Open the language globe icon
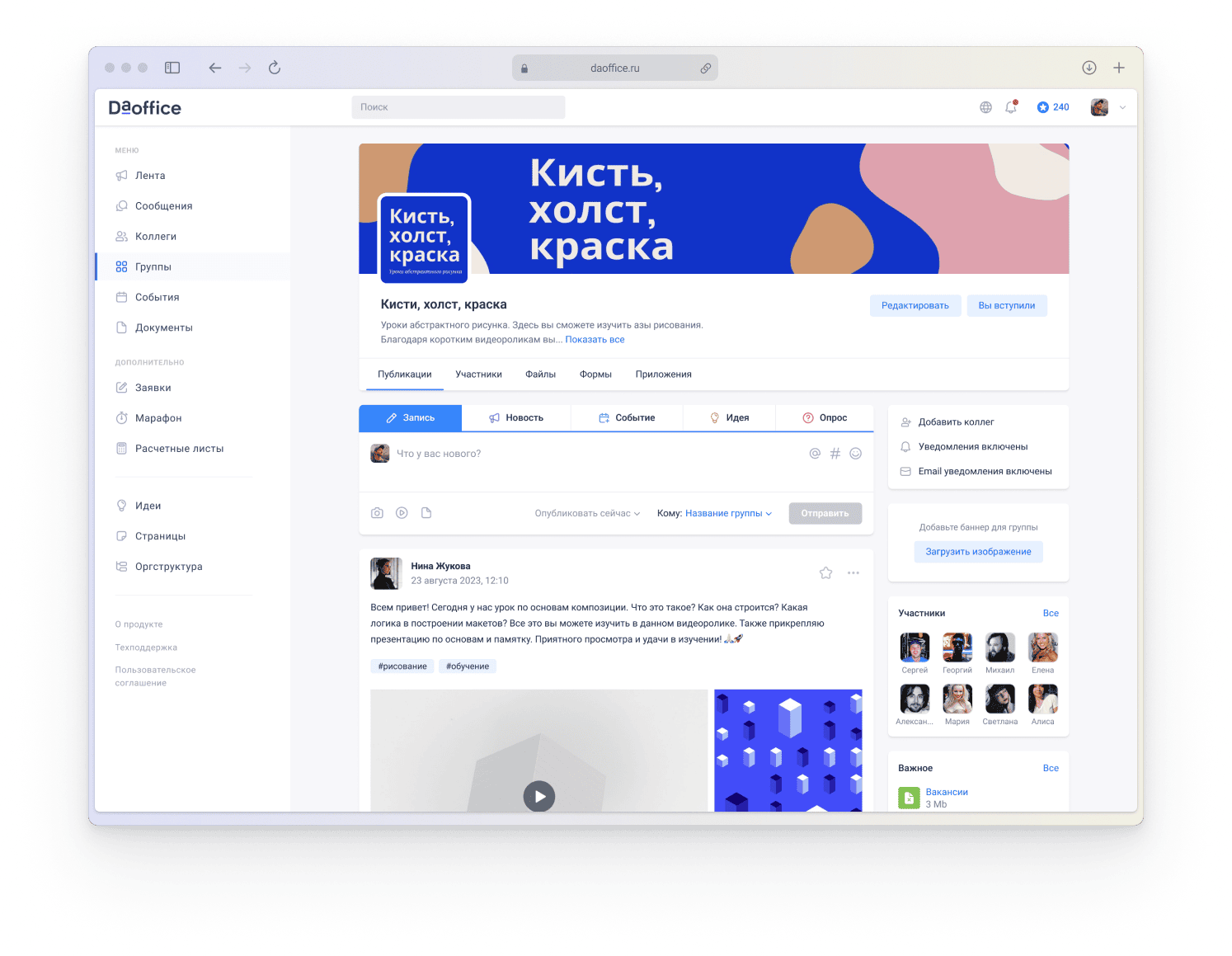 985,107
